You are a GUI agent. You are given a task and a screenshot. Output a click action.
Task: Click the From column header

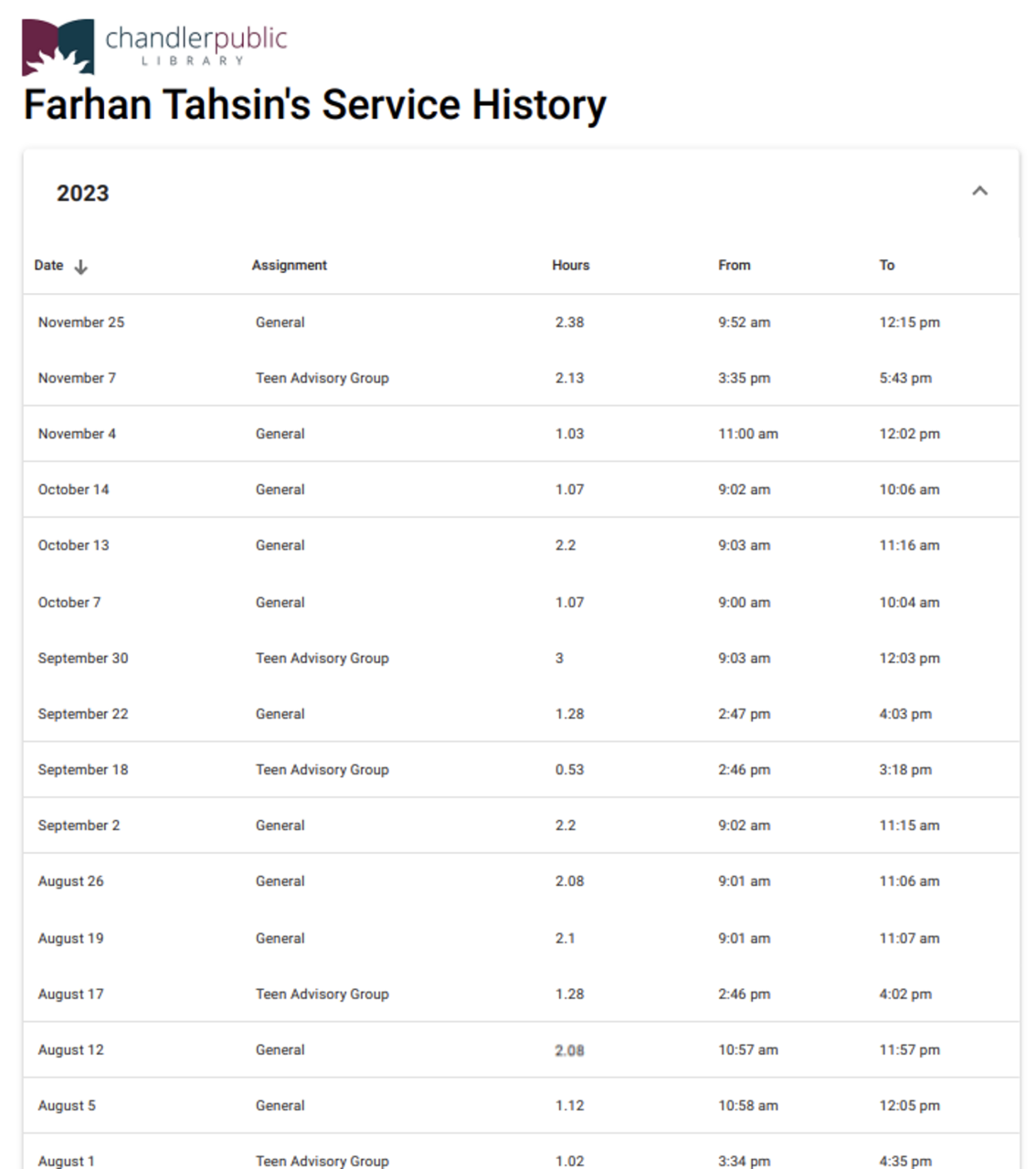tap(734, 266)
